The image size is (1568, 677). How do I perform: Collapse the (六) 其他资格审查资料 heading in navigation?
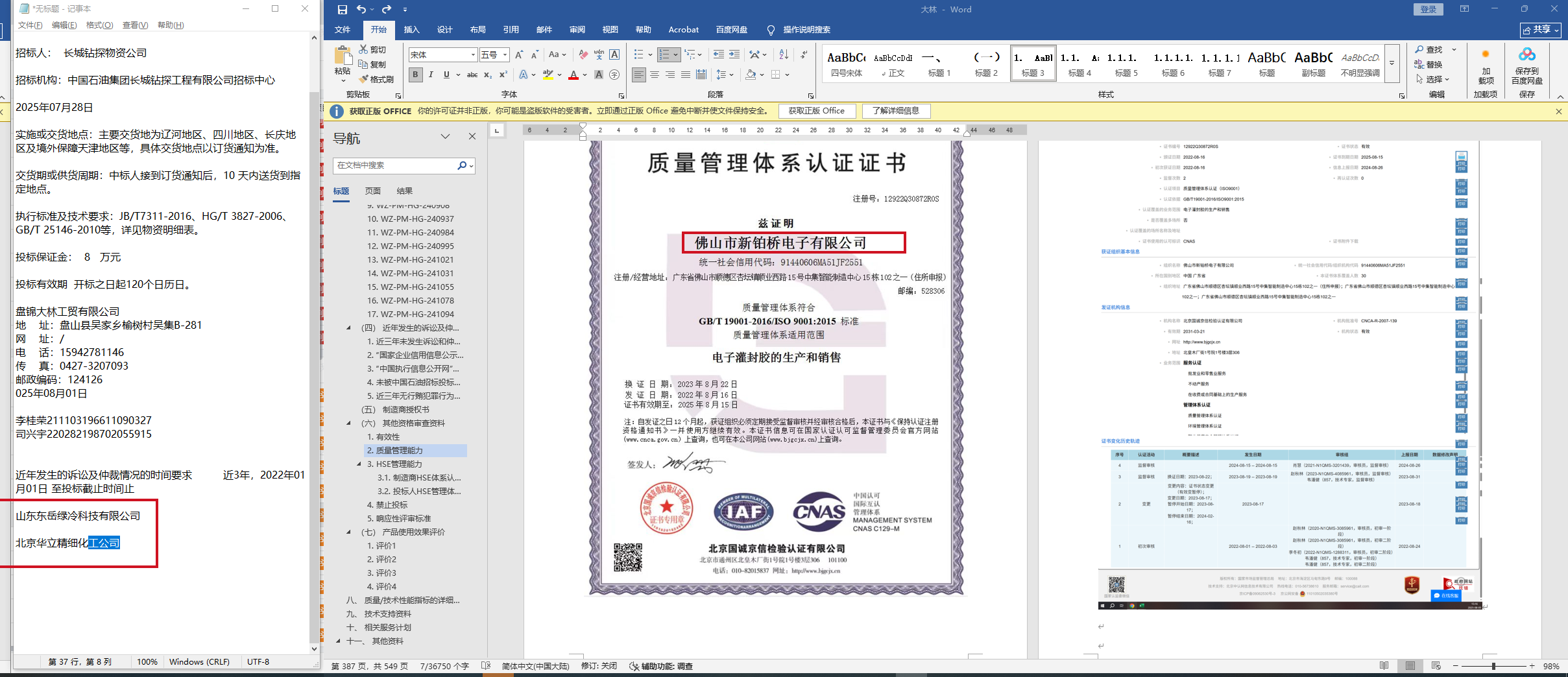(x=348, y=423)
